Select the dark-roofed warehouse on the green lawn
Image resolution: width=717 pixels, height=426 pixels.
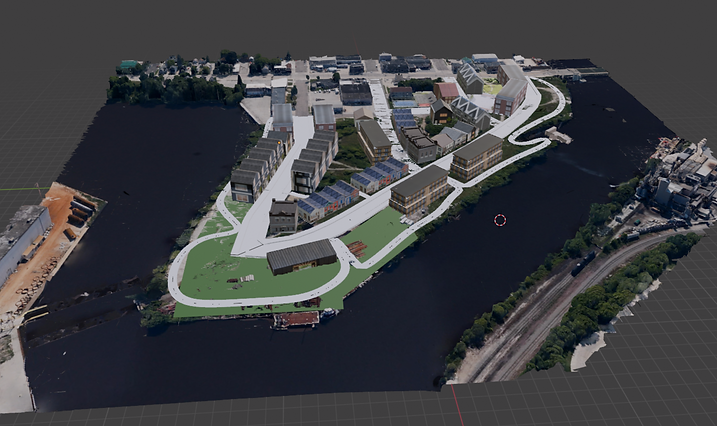(302, 257)
